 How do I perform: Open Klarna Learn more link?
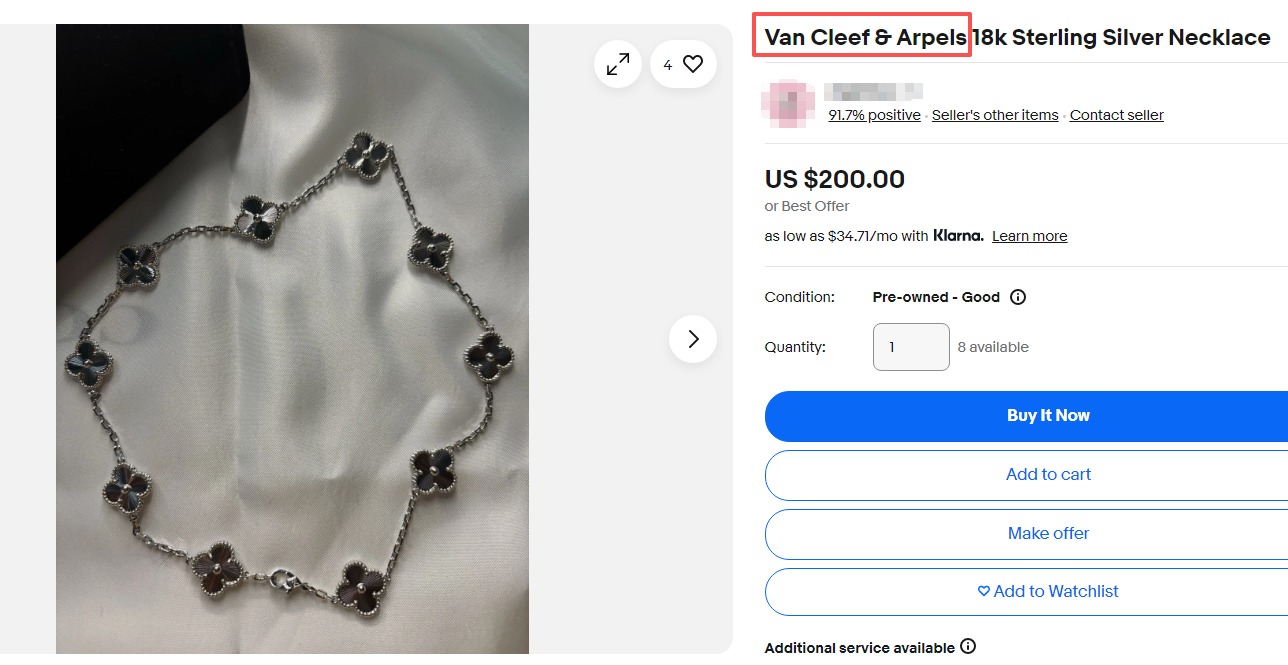pyautogui.click(x=1029, y=236)
